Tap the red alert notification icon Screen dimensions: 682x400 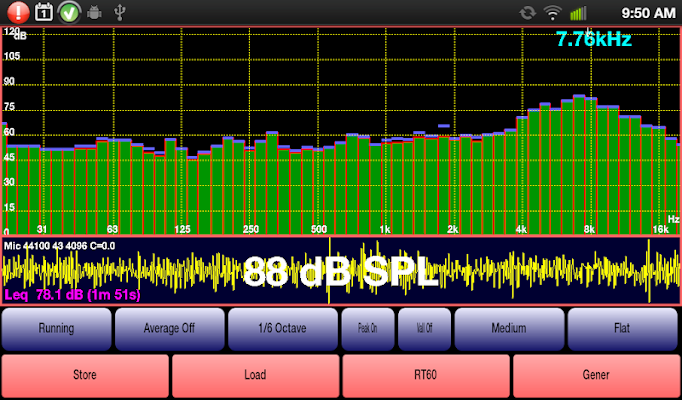pyautogui.click(x=17, y=12)
